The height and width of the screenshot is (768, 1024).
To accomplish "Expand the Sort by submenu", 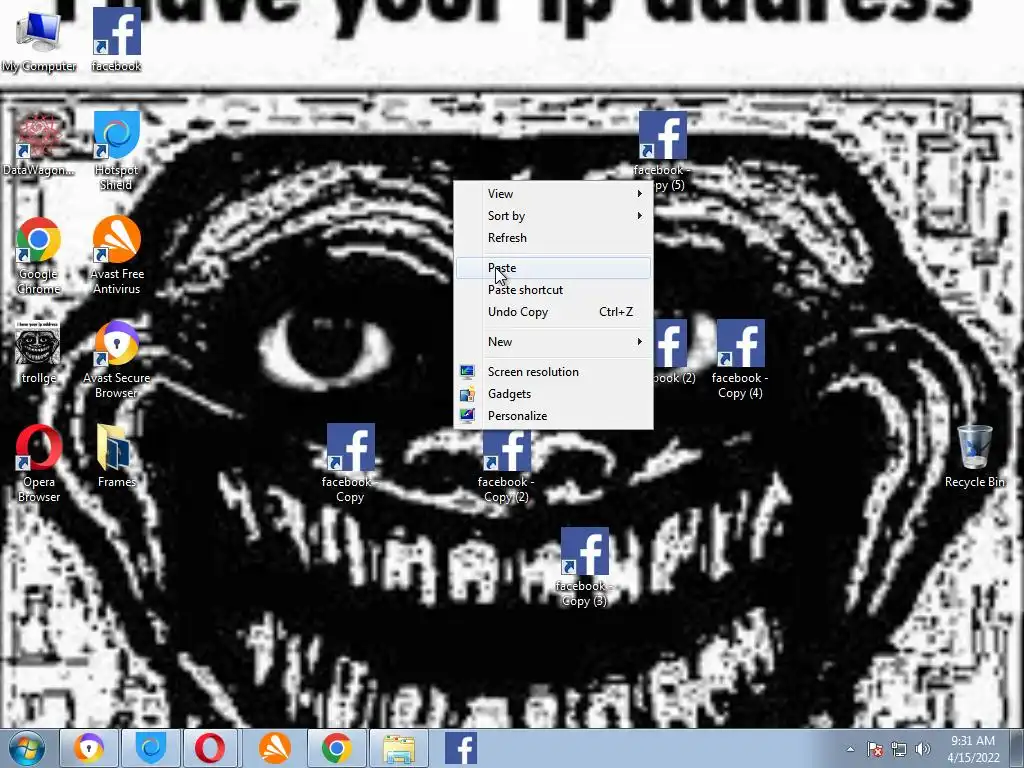I will (553, 216).
